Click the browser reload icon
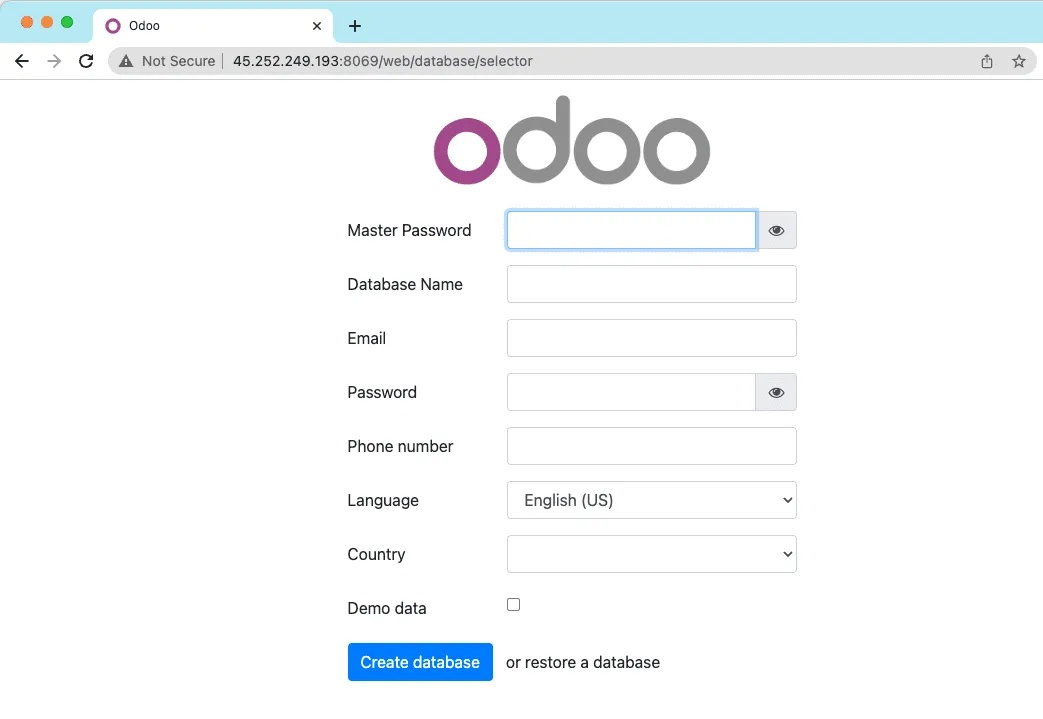 click(86, 61)
